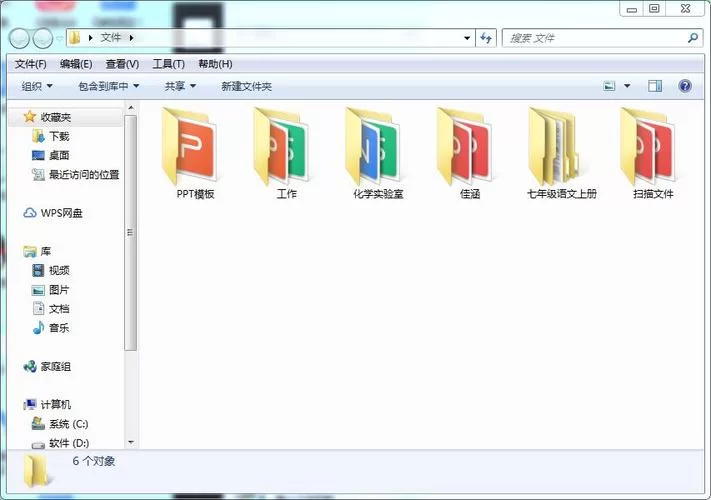Open the address bar history dropdown
Viewport: 711px width, 500px height.
click(467, 38)
